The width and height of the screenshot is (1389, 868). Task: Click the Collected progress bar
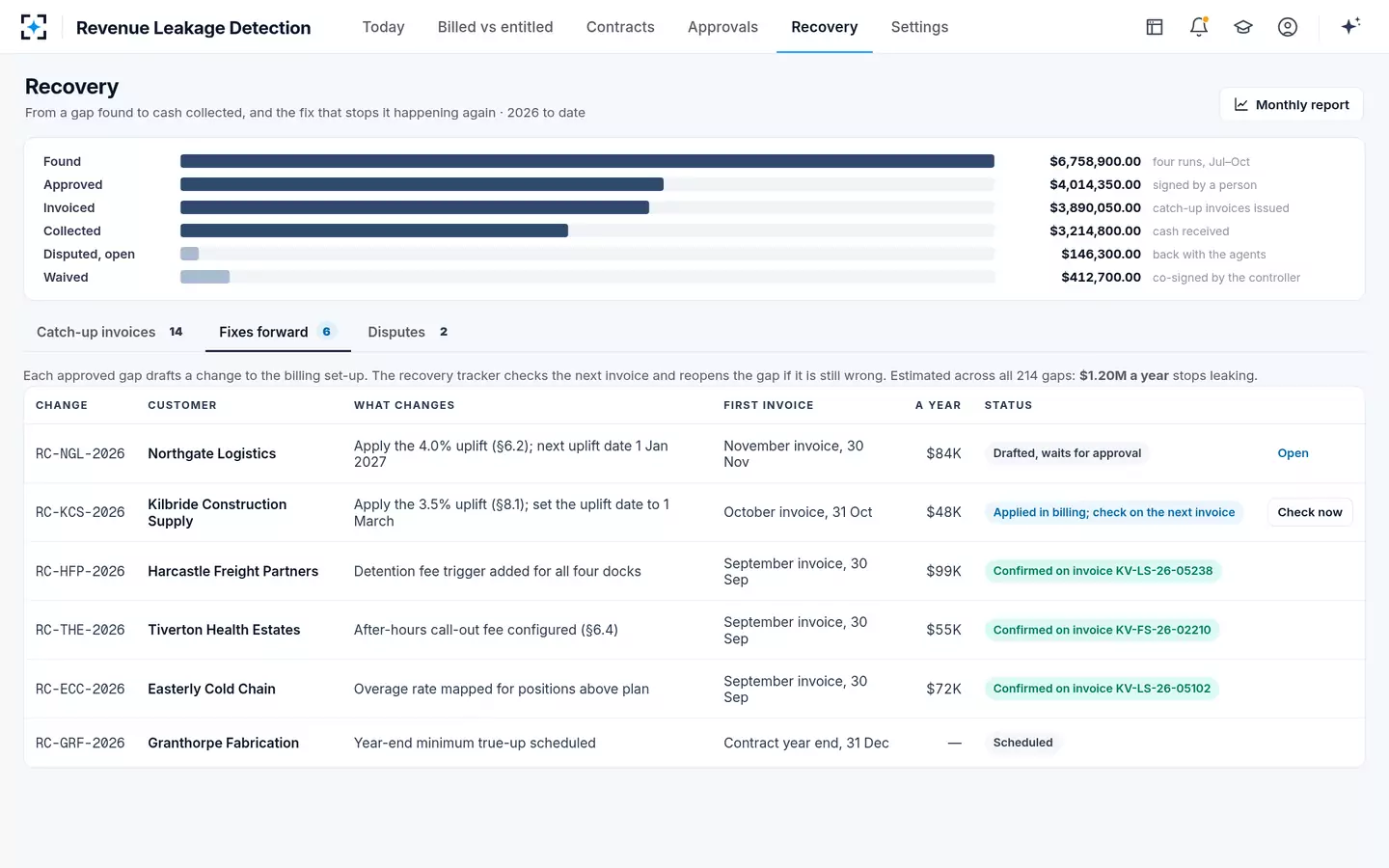click(x=374, y=231)
